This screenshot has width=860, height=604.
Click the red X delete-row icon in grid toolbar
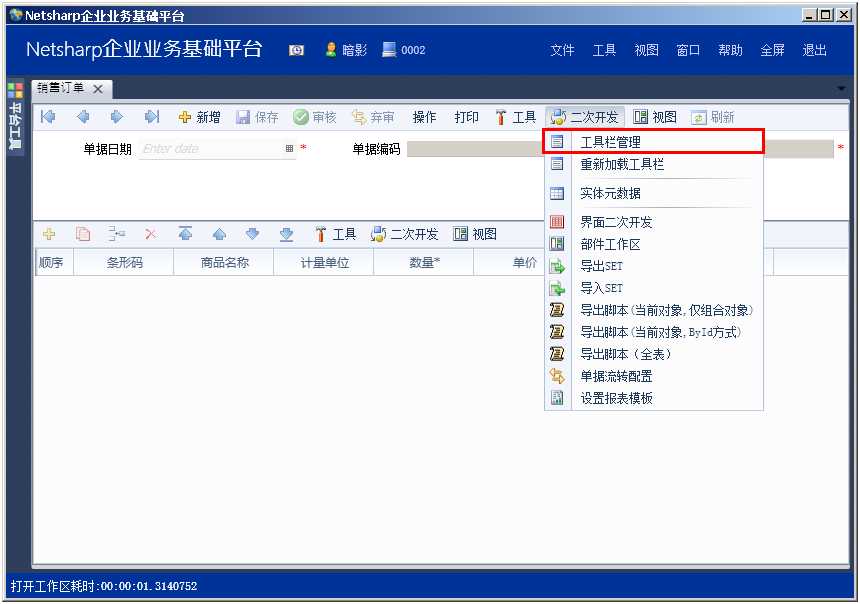(x=152, y=233)
